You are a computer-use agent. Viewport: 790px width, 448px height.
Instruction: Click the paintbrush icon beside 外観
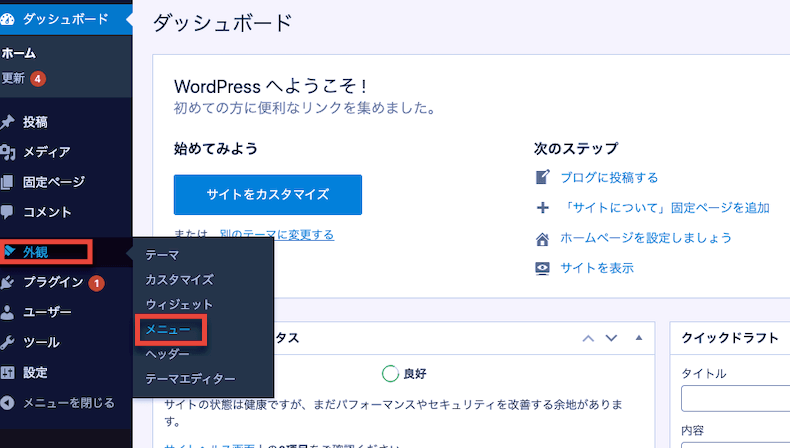(x=9, y=251)
